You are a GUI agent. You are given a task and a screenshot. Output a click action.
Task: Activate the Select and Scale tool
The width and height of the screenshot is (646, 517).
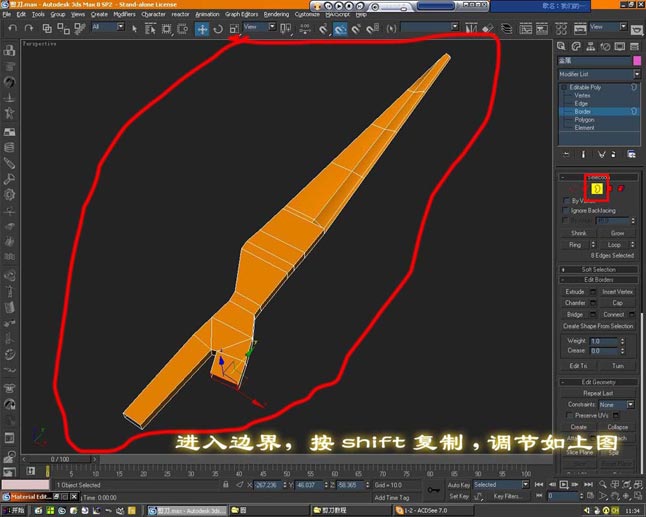click(x=234, y=28)
